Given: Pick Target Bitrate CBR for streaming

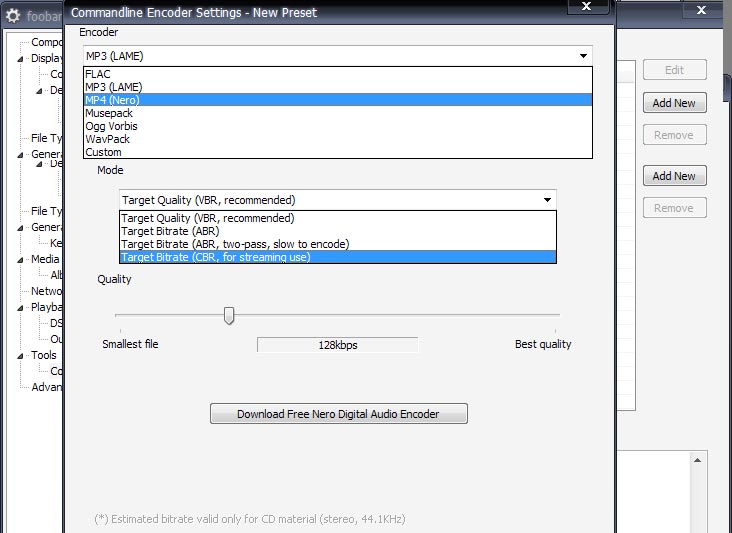Looking at the screenshot, I should tap(338, 257).
